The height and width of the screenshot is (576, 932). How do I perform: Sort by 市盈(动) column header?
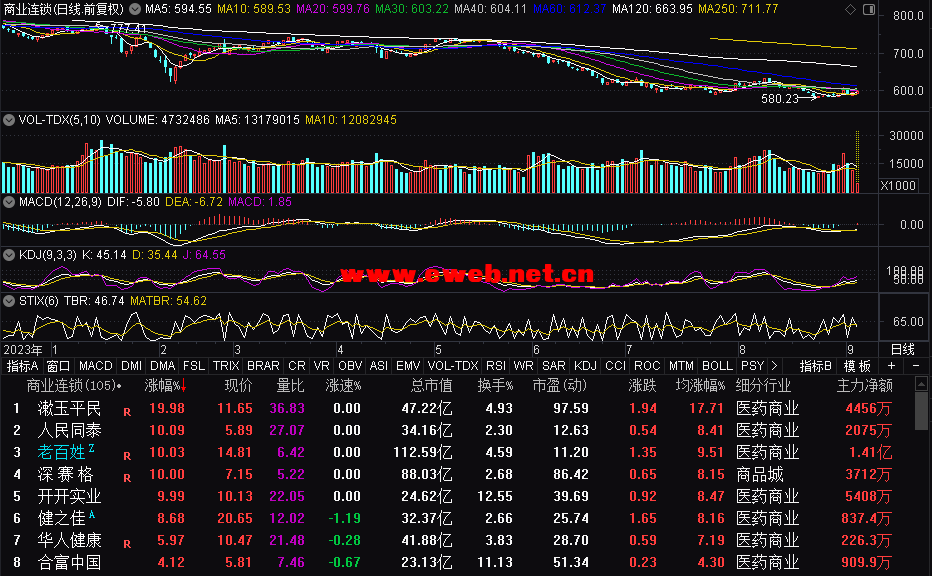point(559,386)
